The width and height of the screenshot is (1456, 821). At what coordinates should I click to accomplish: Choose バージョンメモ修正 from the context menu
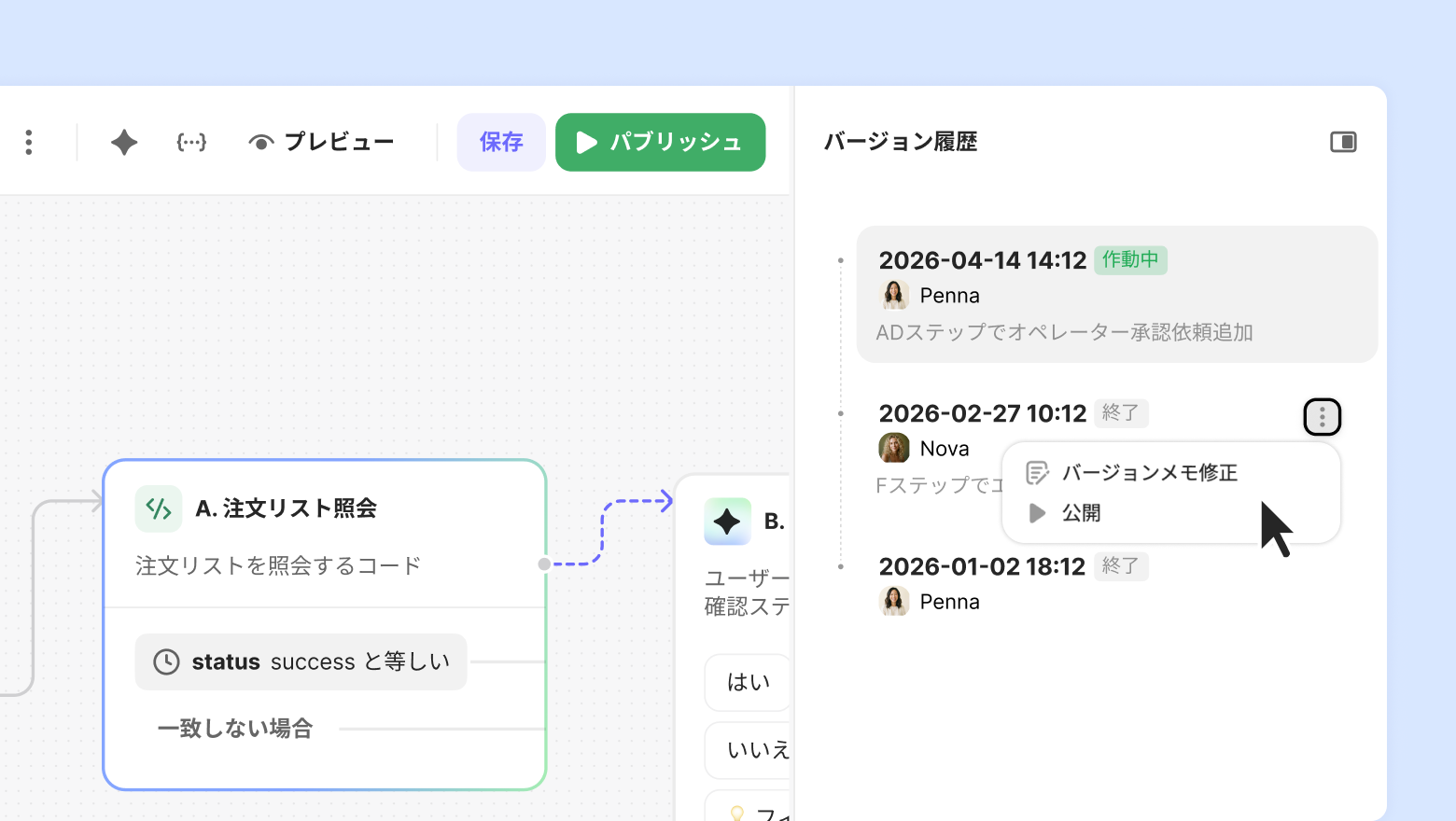click(x=1149, y=473)
